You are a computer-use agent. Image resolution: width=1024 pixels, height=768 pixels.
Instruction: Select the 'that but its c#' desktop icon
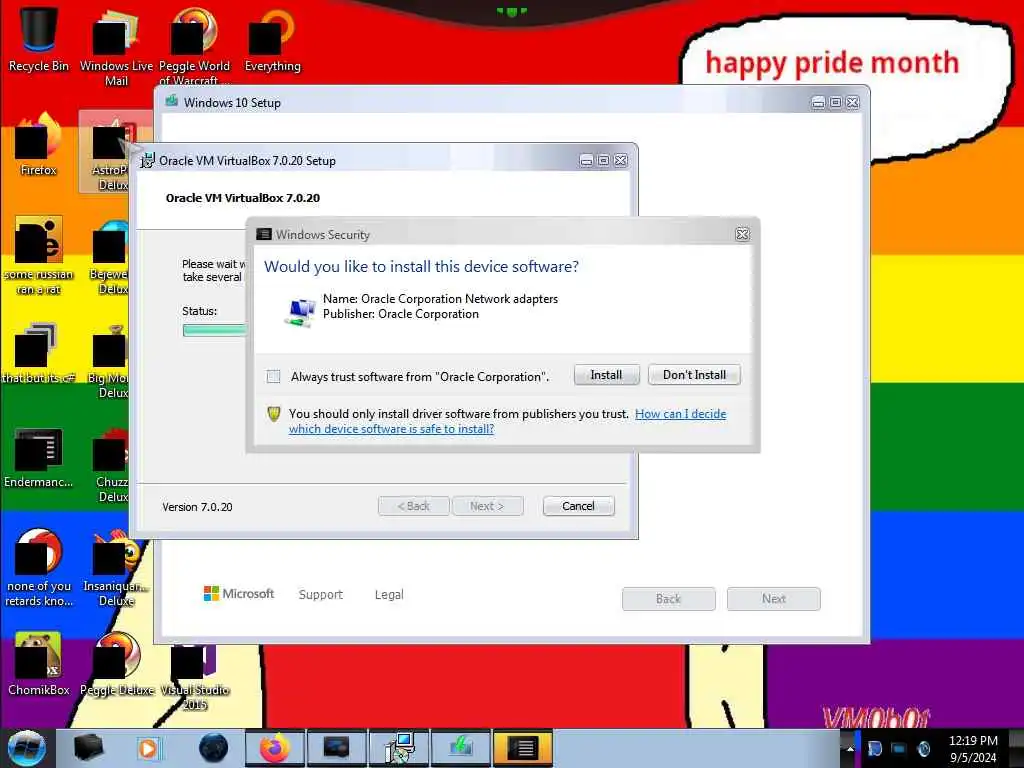tap(39, 353)
